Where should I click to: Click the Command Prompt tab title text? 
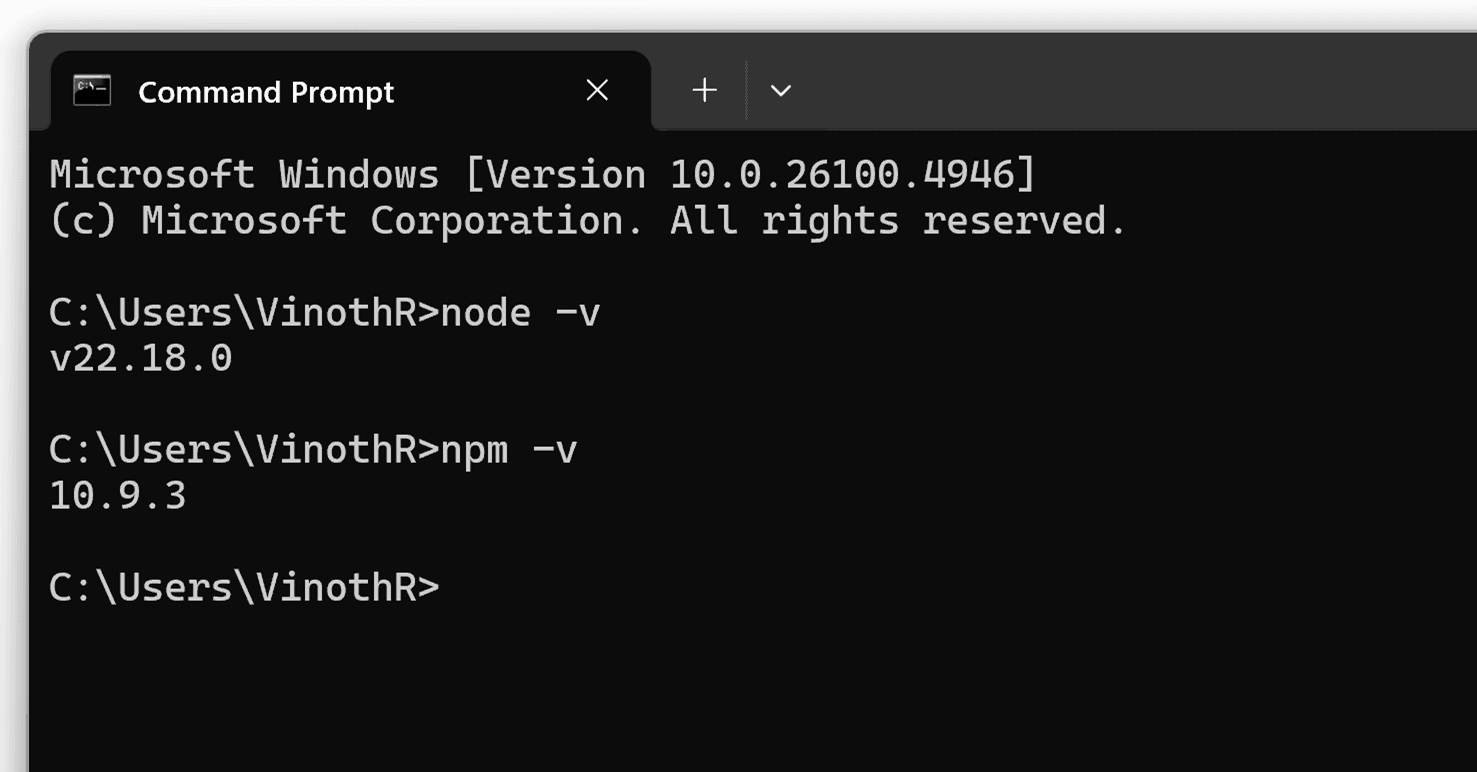[265, 90]
